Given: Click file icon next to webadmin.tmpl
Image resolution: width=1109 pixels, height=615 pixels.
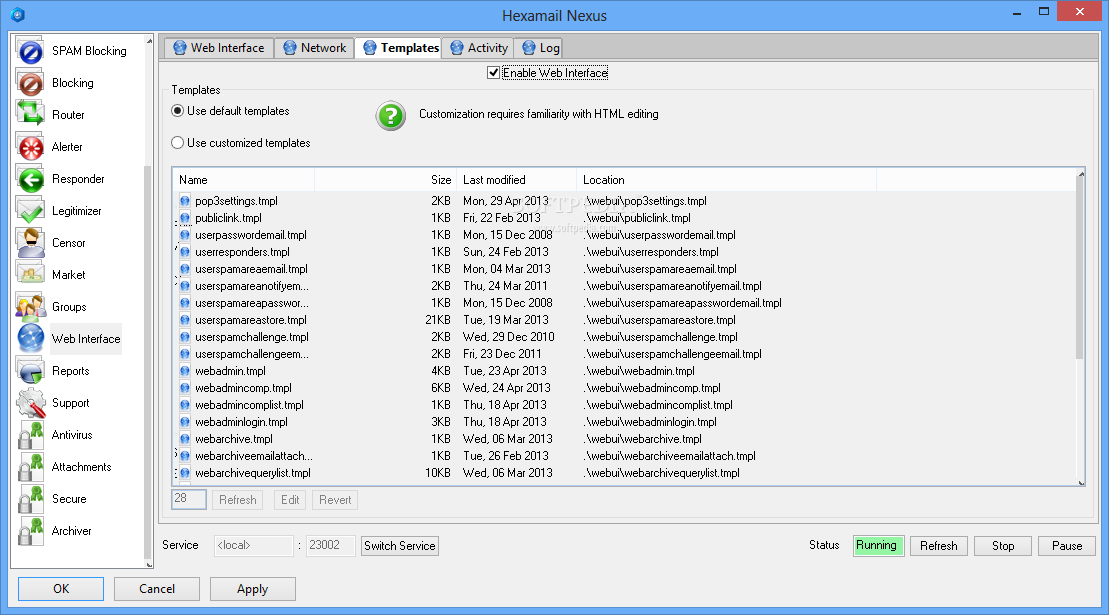Looking at the screenshot, I should (185, 370).
